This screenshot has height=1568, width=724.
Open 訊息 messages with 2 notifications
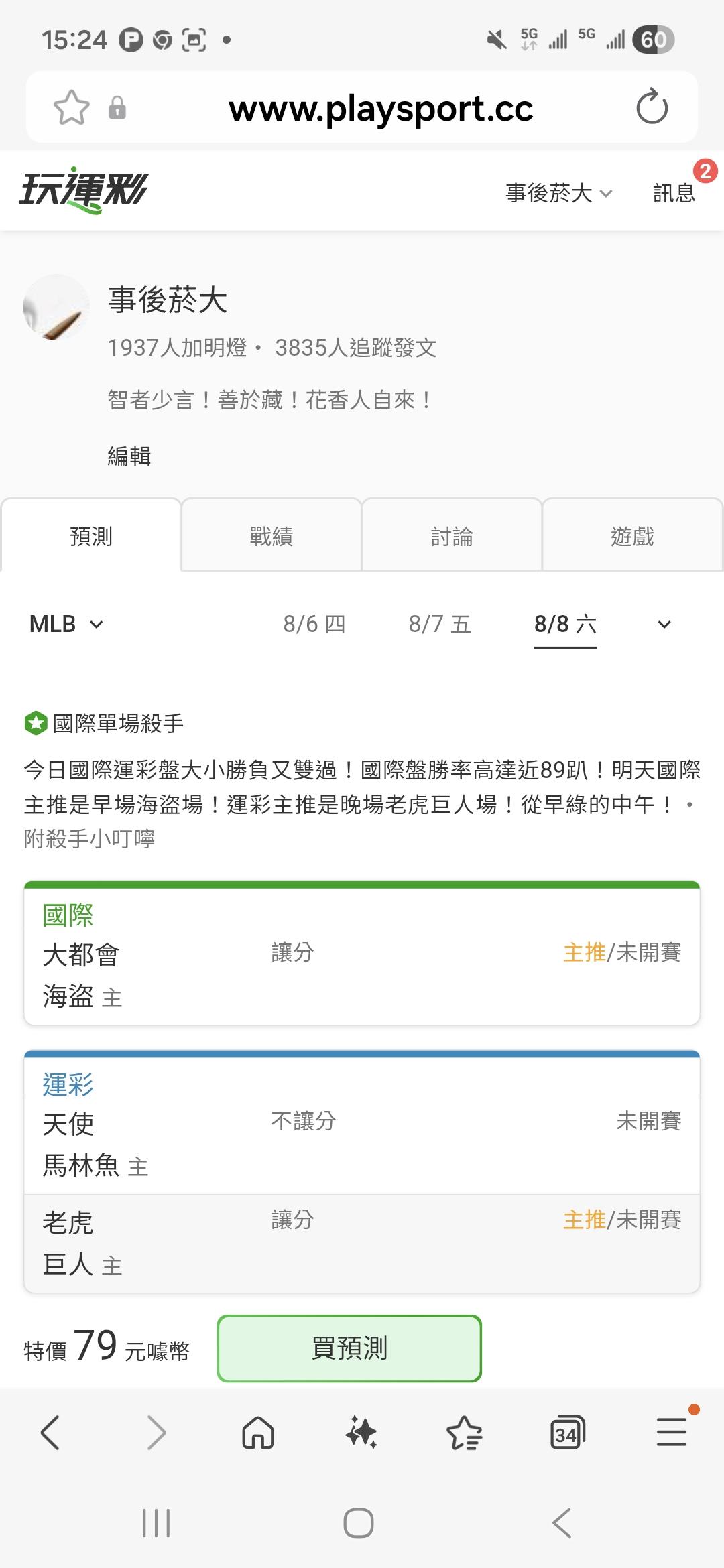pos(674,193)
